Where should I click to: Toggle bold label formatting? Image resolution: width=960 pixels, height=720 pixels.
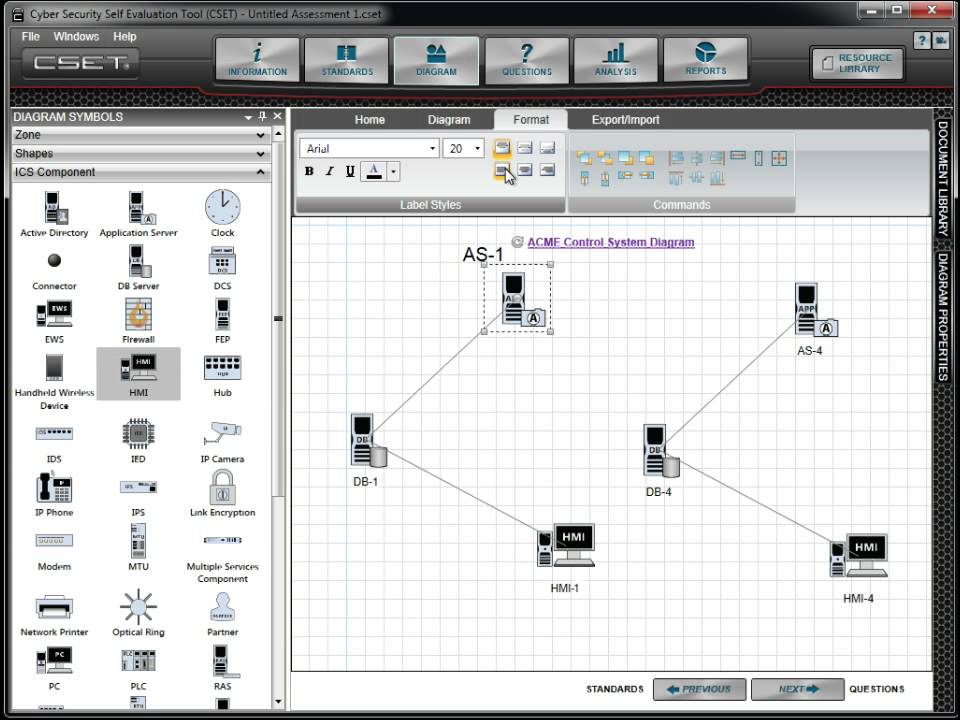point(309,171)
